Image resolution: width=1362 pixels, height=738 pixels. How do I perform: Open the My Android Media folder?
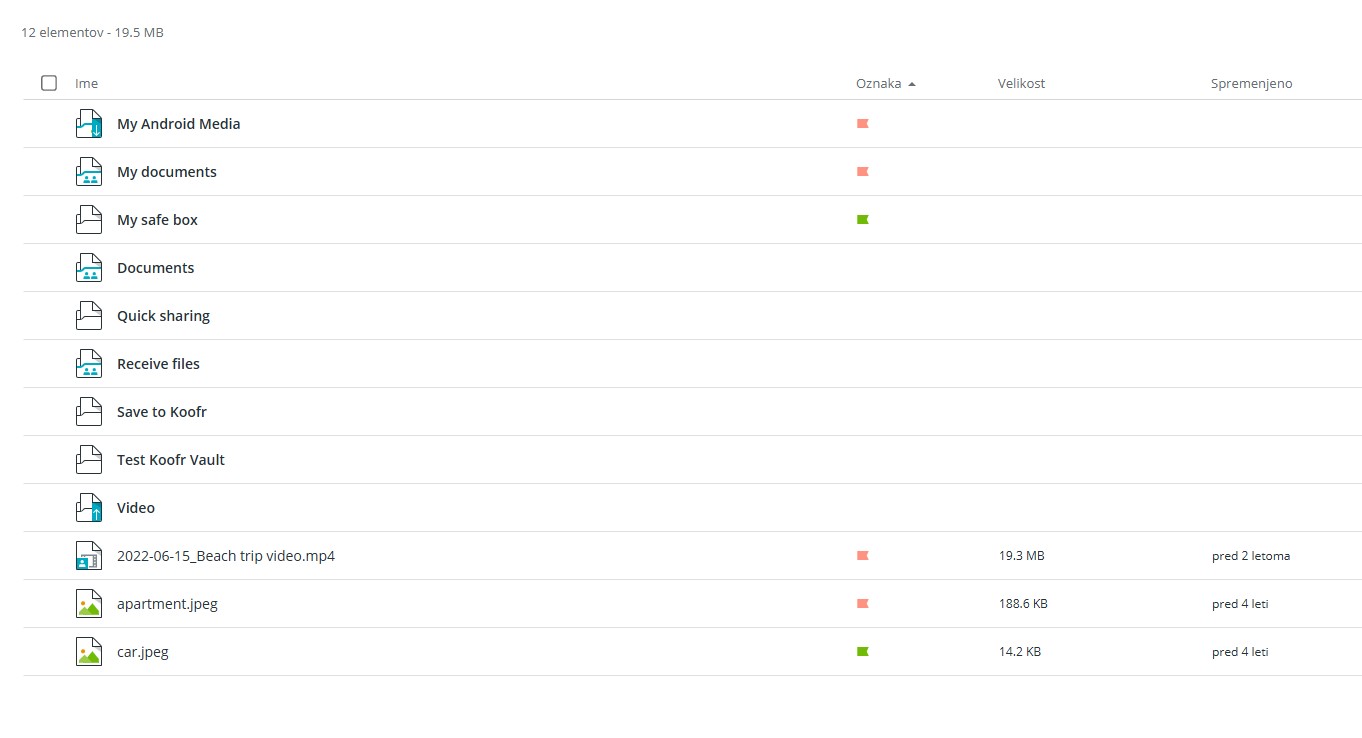click(179, 124)
